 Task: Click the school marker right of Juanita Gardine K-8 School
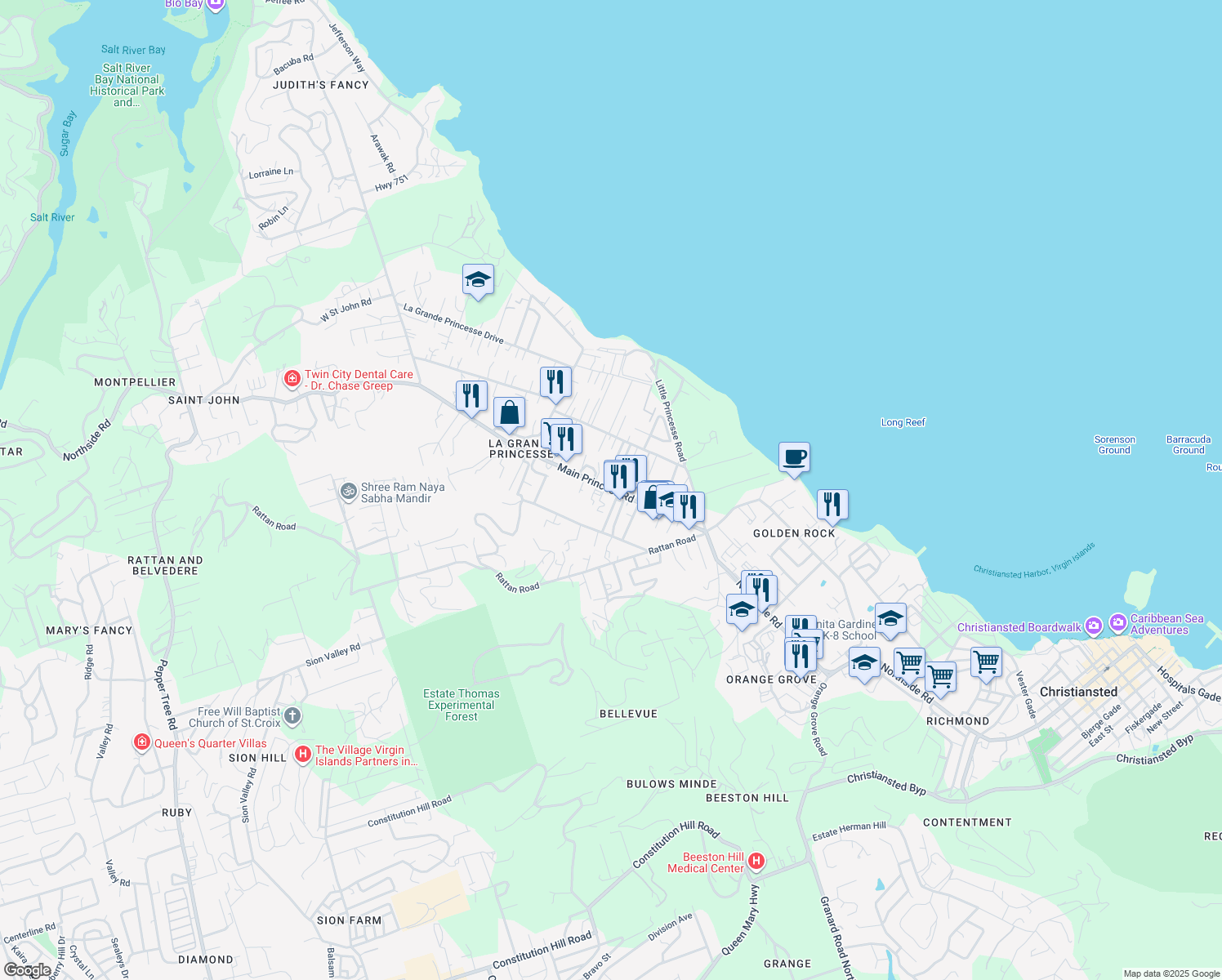(890, 620)
